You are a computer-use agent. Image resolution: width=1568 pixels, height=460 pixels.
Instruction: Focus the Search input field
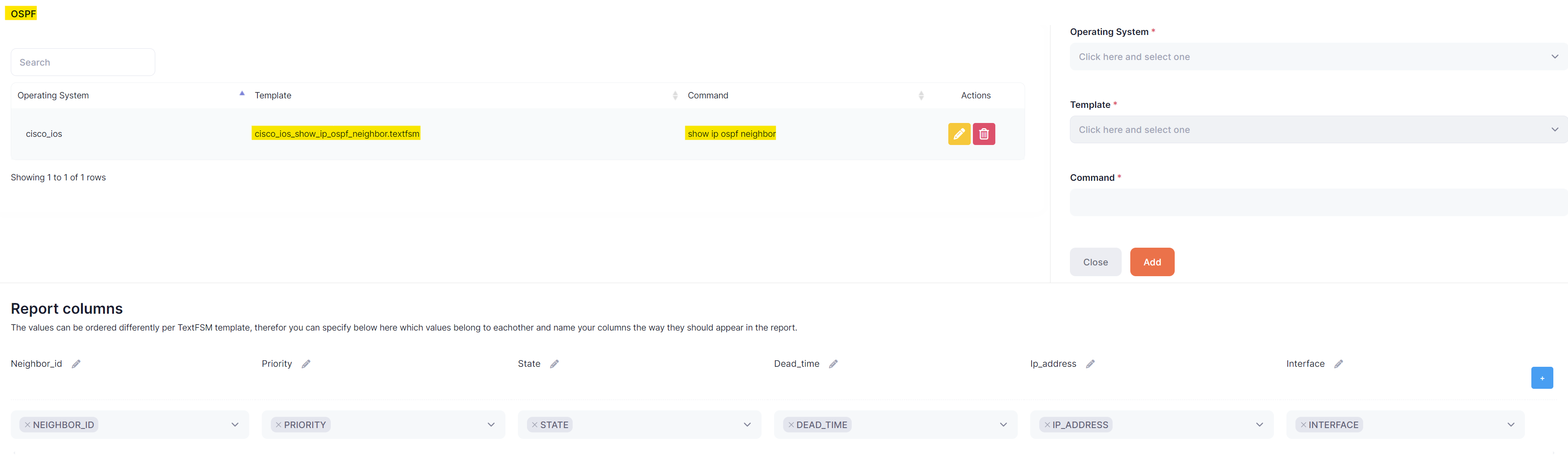(83, 62)
